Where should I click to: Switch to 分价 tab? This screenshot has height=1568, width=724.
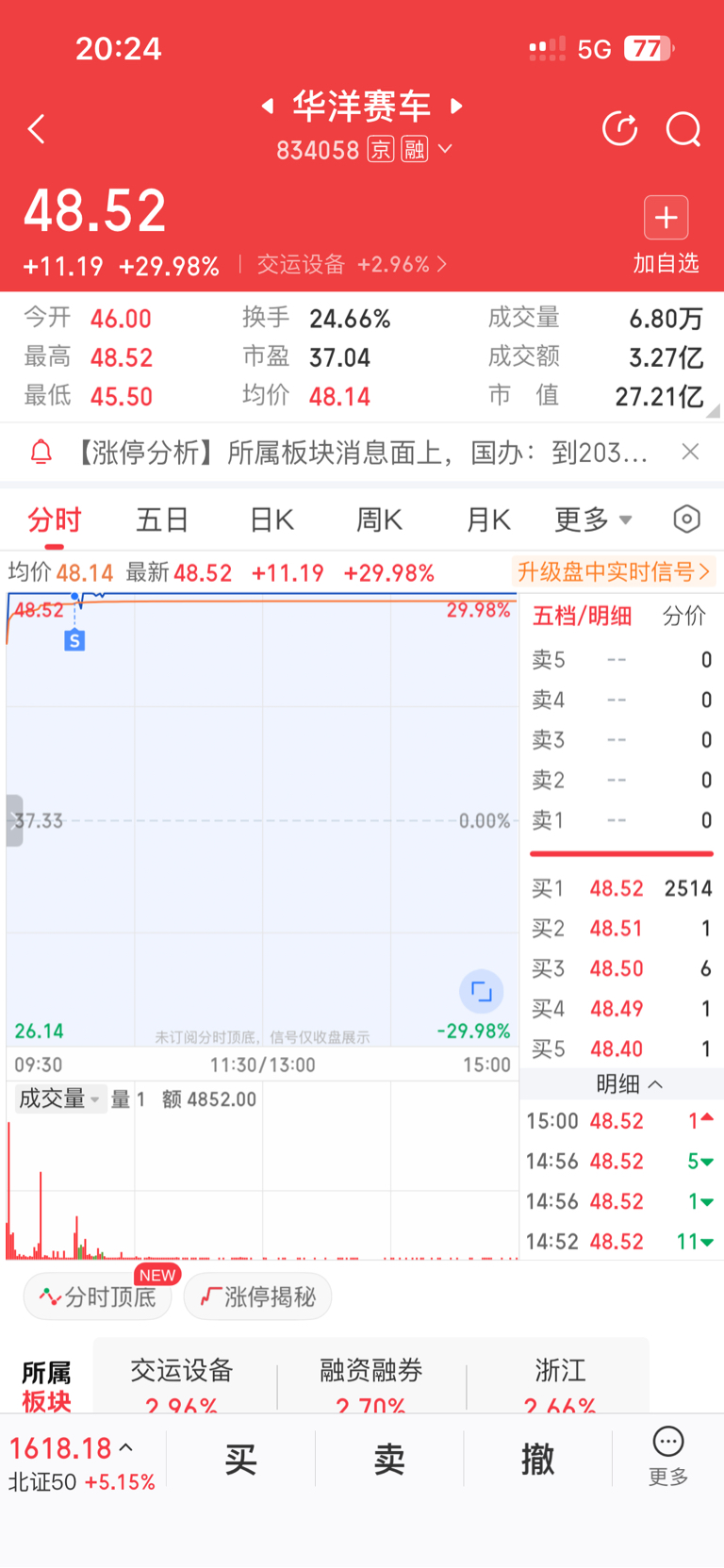click(x=684, y=617)
